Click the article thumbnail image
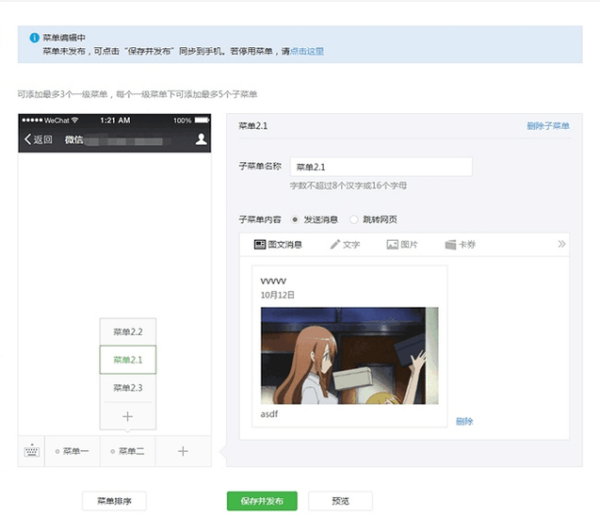This screenshot has height=515, width=600. click(349, 355)
